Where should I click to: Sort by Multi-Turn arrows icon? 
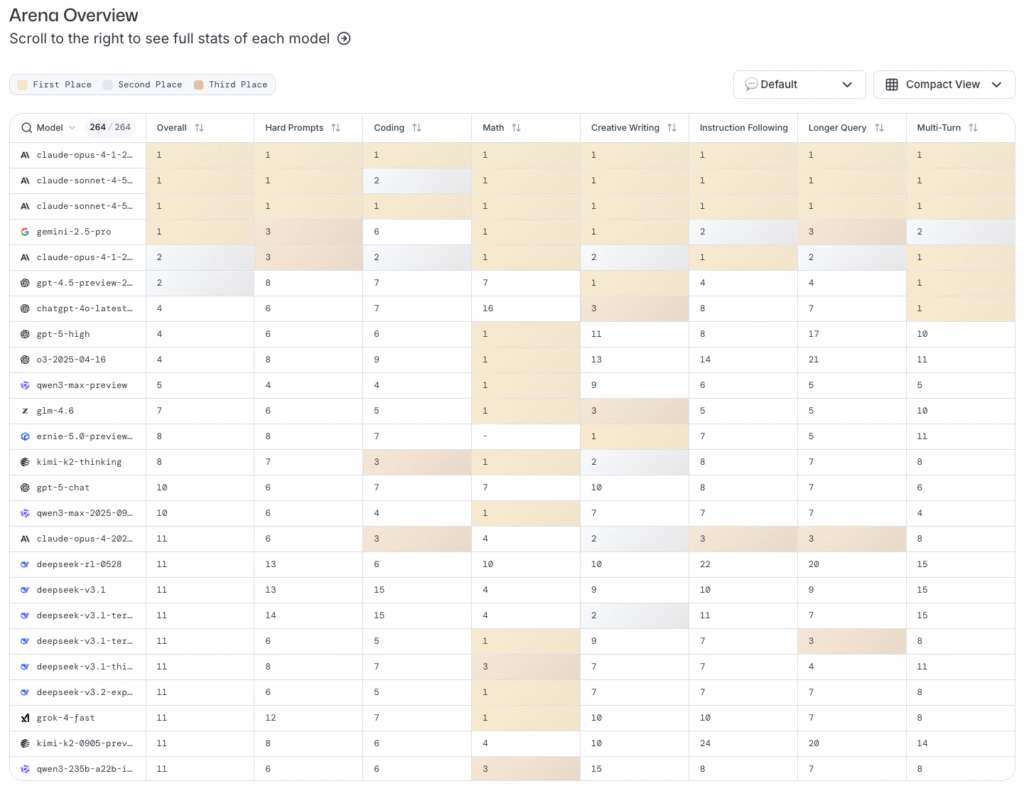(973, 128)
